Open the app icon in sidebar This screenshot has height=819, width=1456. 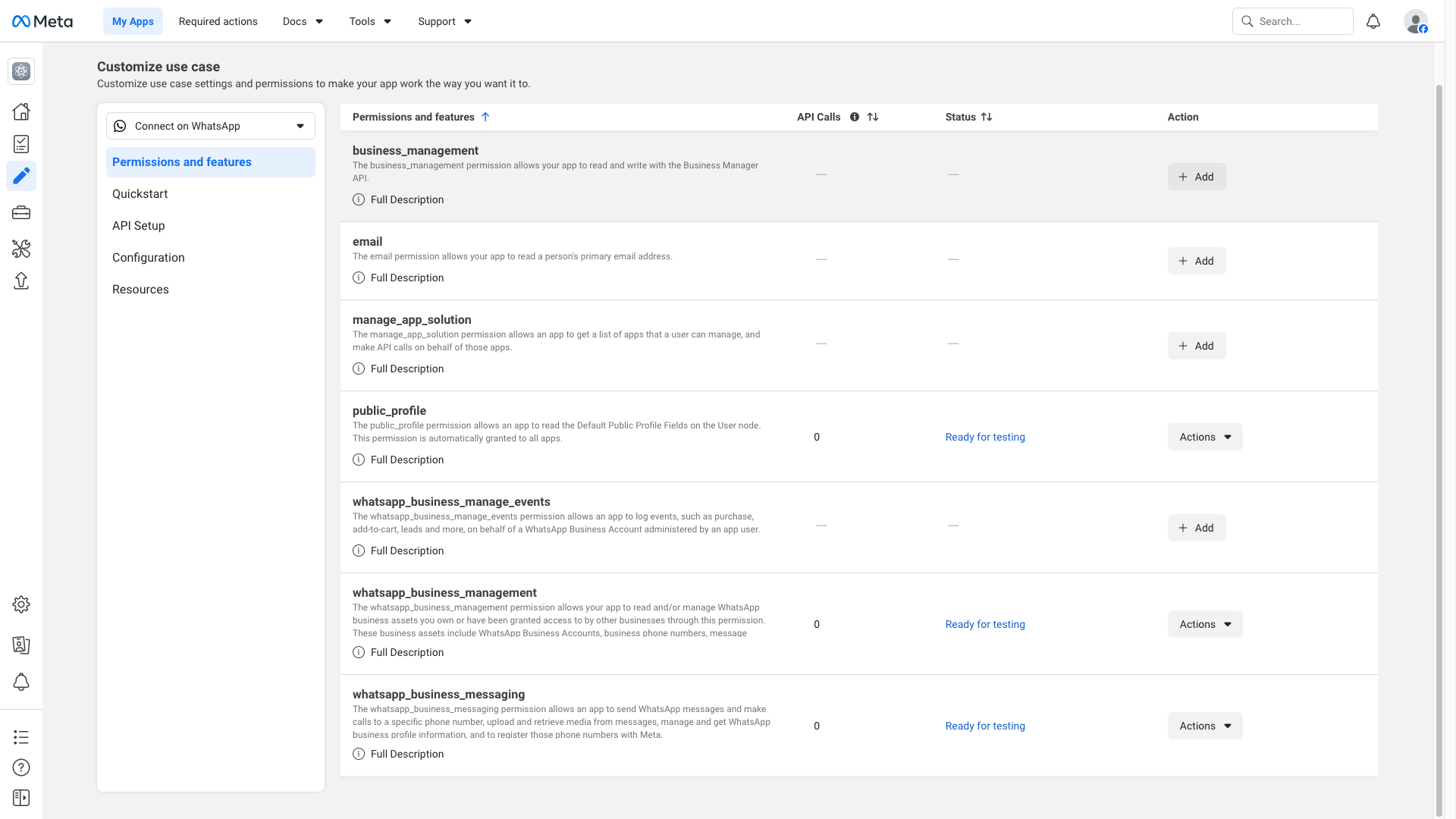21,71
